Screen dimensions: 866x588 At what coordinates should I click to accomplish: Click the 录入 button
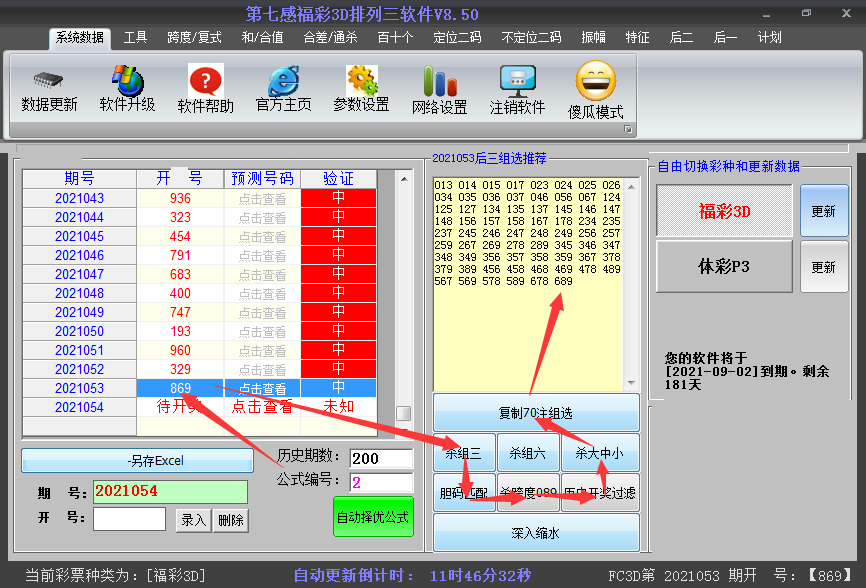click(x=193, y=520)
